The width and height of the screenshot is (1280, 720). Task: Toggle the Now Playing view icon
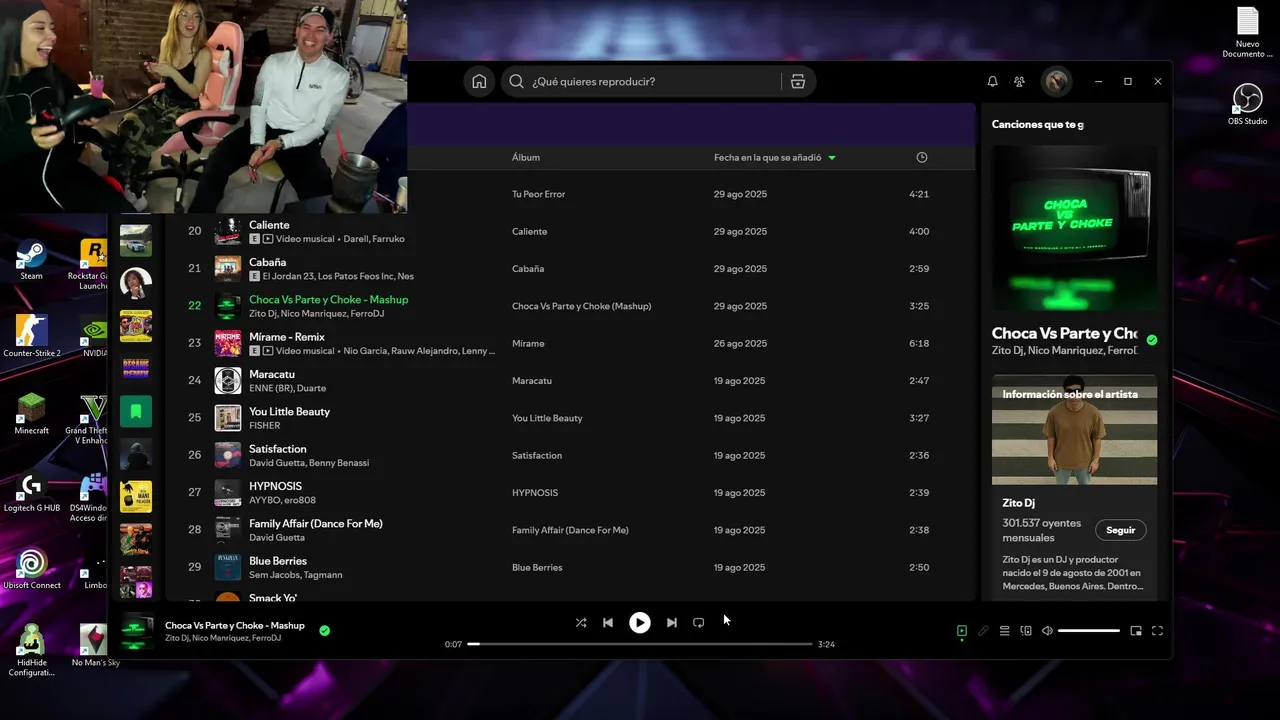(961, 631)
